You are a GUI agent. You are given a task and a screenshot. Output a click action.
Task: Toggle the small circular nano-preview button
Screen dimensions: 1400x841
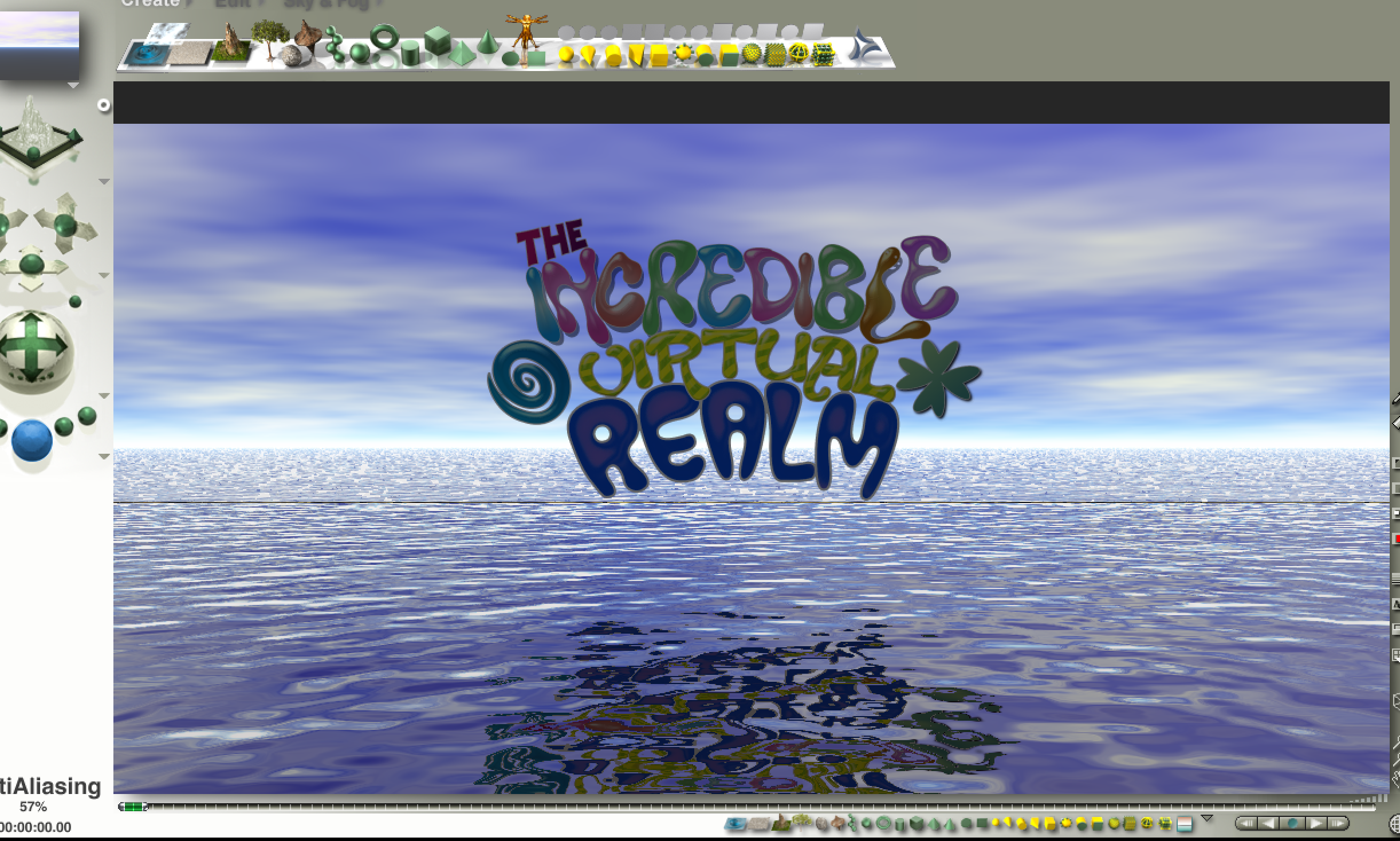click(x=104, y=105)
